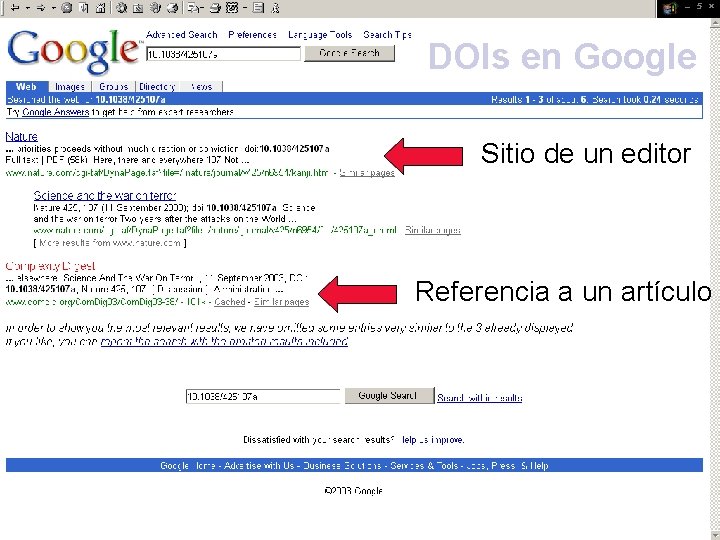This screenshot has width=720, height=540.
Task: Click the top Google Search button
Action: coord(349,53)
